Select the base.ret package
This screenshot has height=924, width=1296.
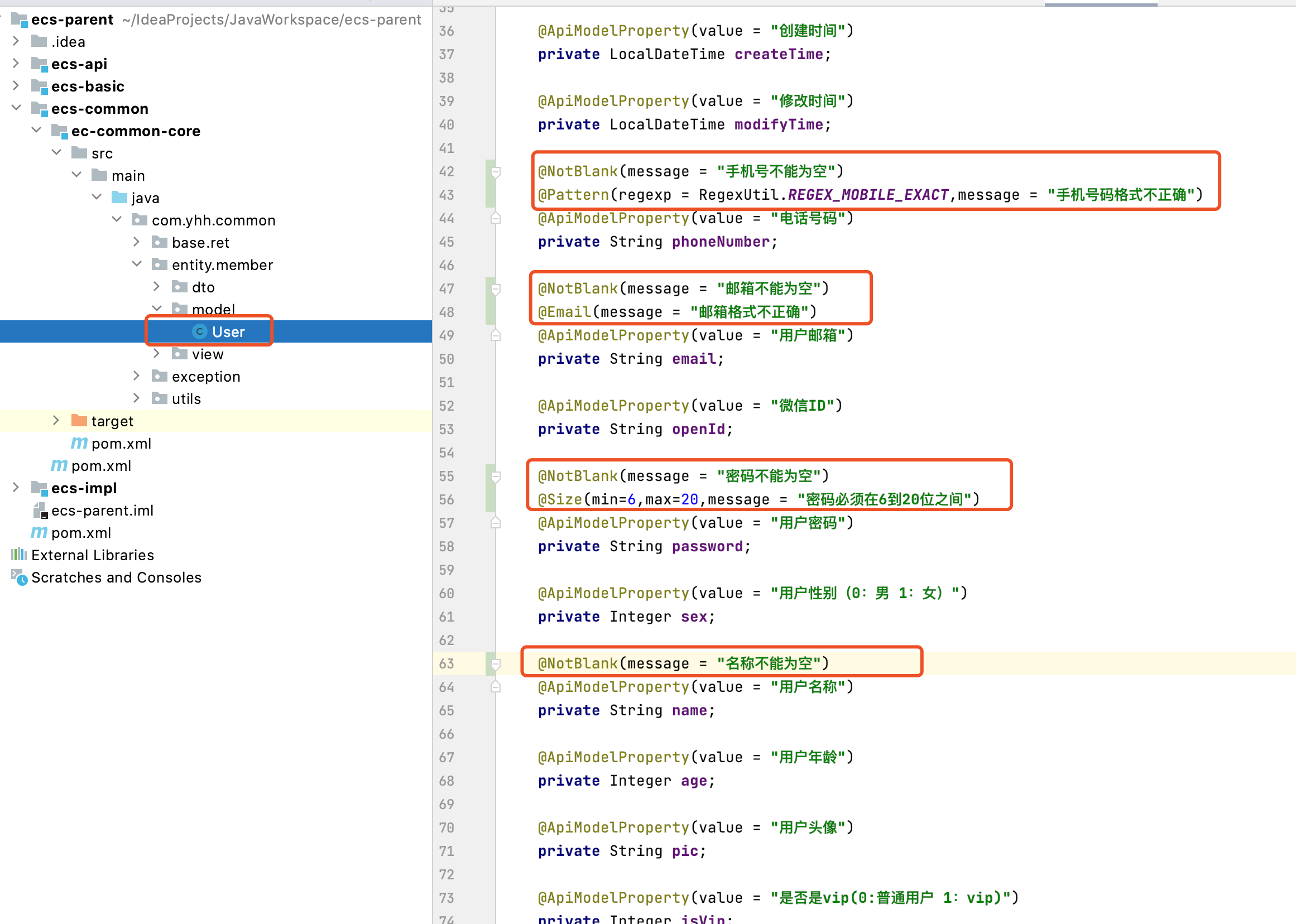200,242
